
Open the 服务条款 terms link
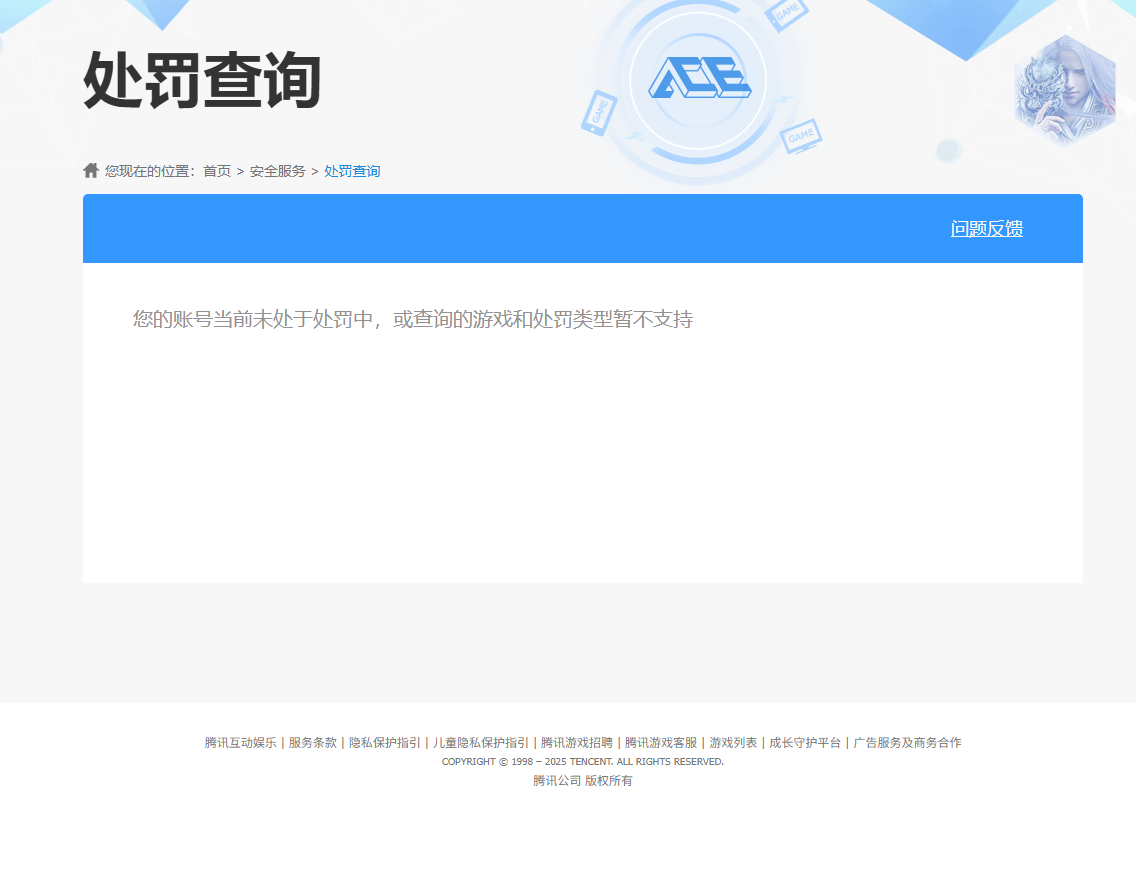314,743
